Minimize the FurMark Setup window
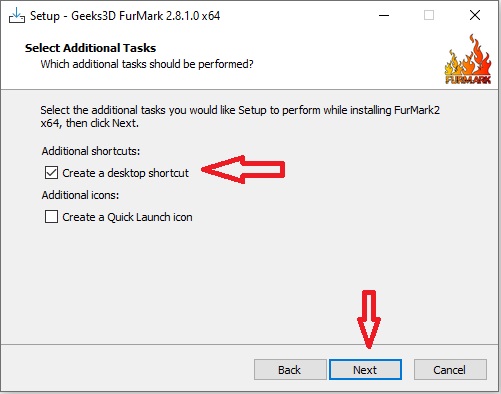Viewport: 501px width, 394px height. click(384, 15)
